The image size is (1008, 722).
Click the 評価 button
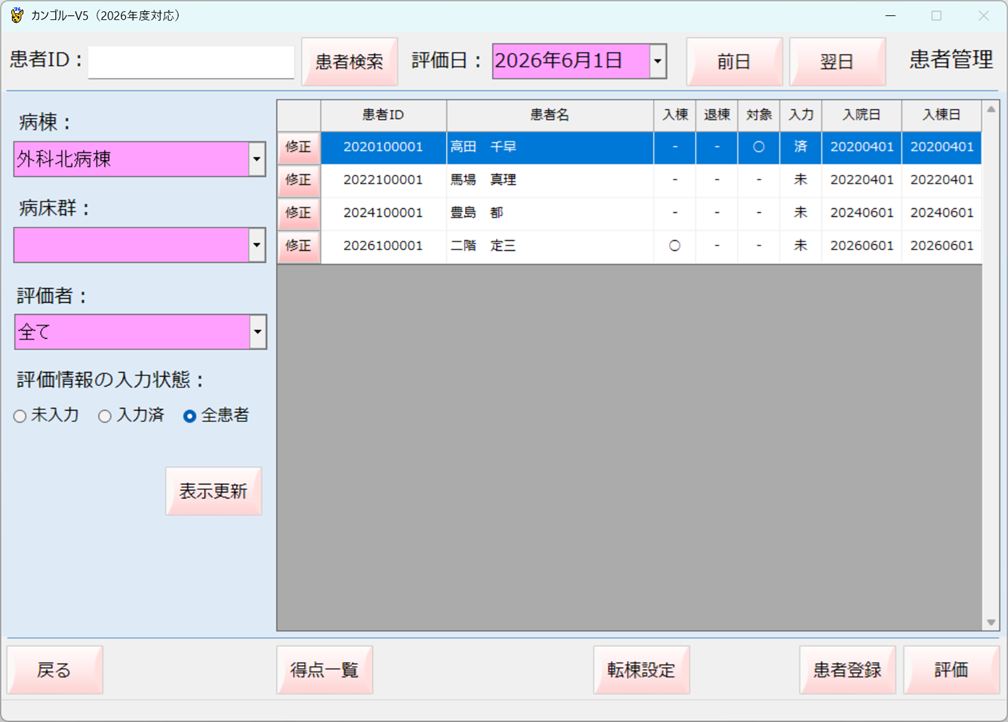point(951,670)
